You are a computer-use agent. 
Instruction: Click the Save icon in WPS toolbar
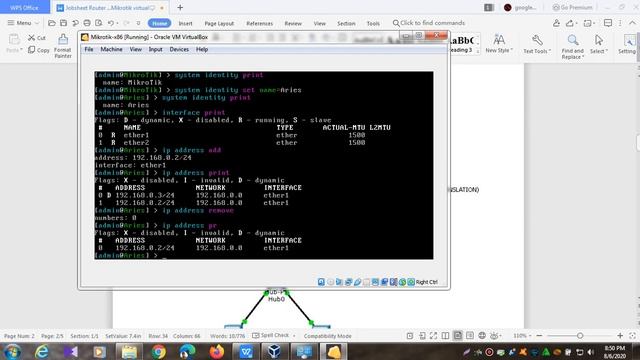(x=63, y=23)
